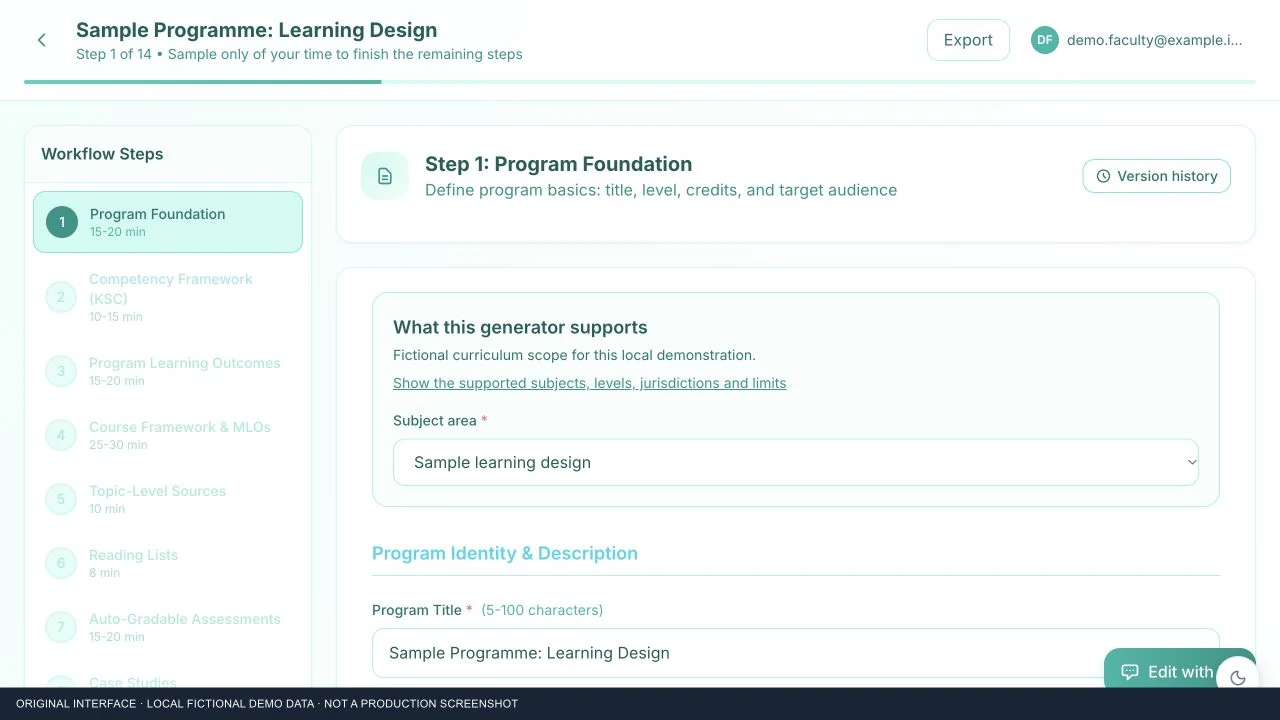Show the supported subjects, levels, jurisdictions link

[590, 383]
